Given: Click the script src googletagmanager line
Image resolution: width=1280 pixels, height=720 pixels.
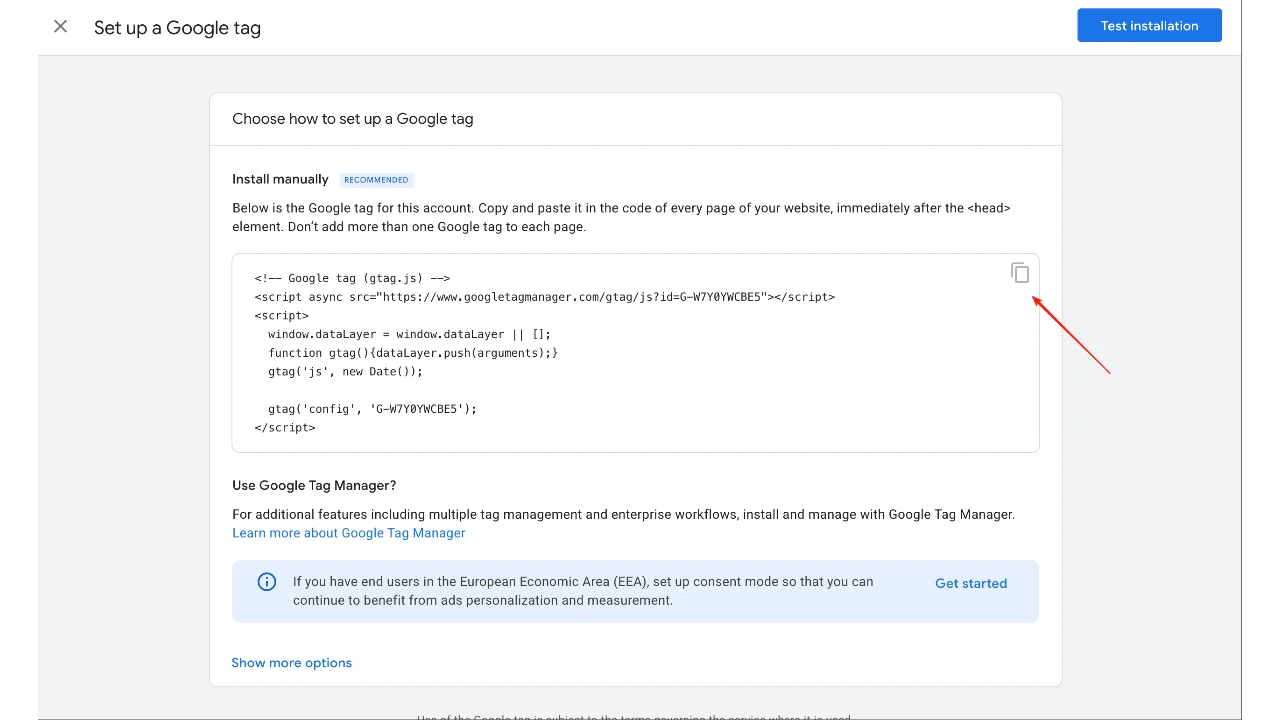Looking at the screenshot, I should coord(545,297).
